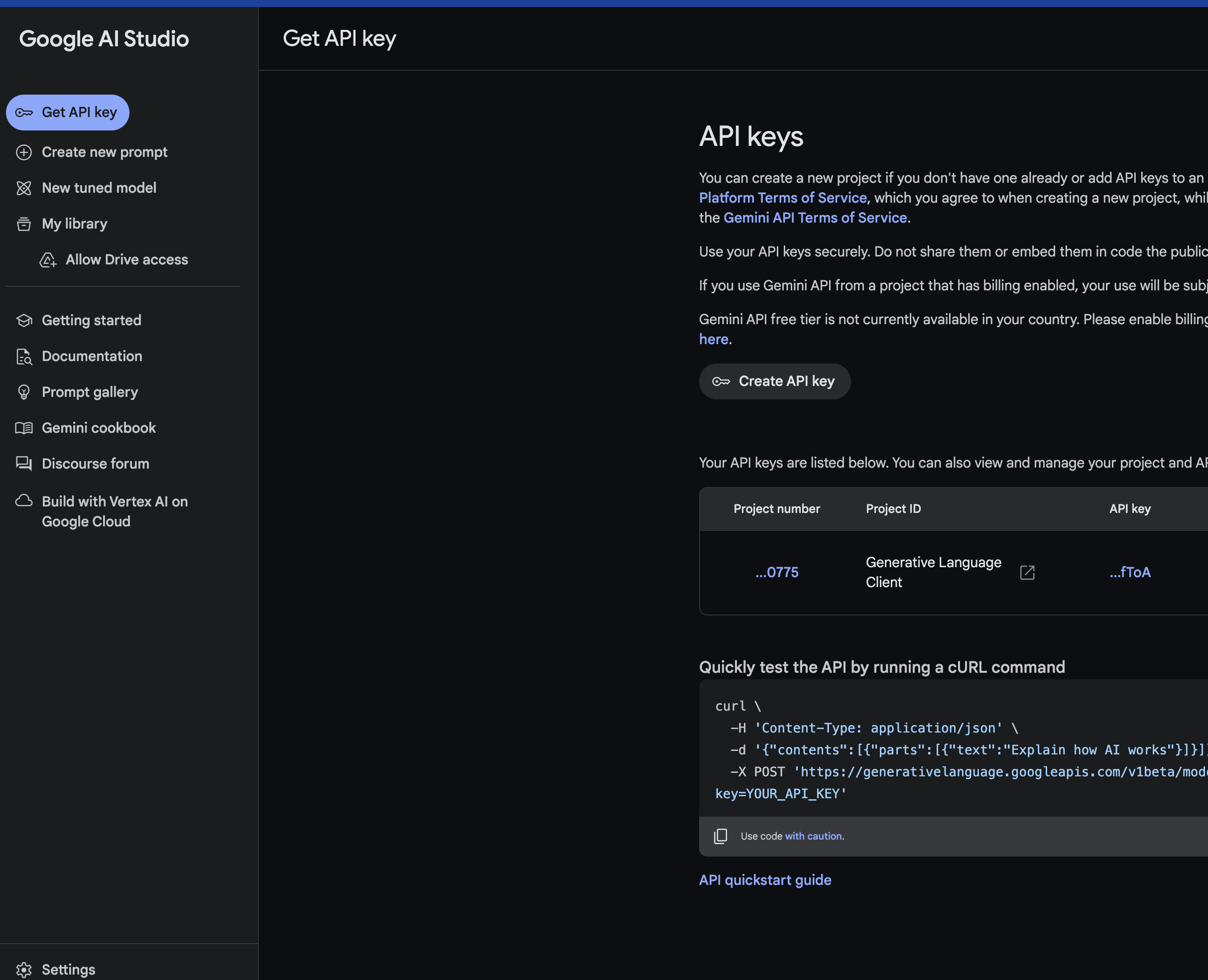Open Platform Terms of Service link
The image size is (1208, 980).
[783, 198]
